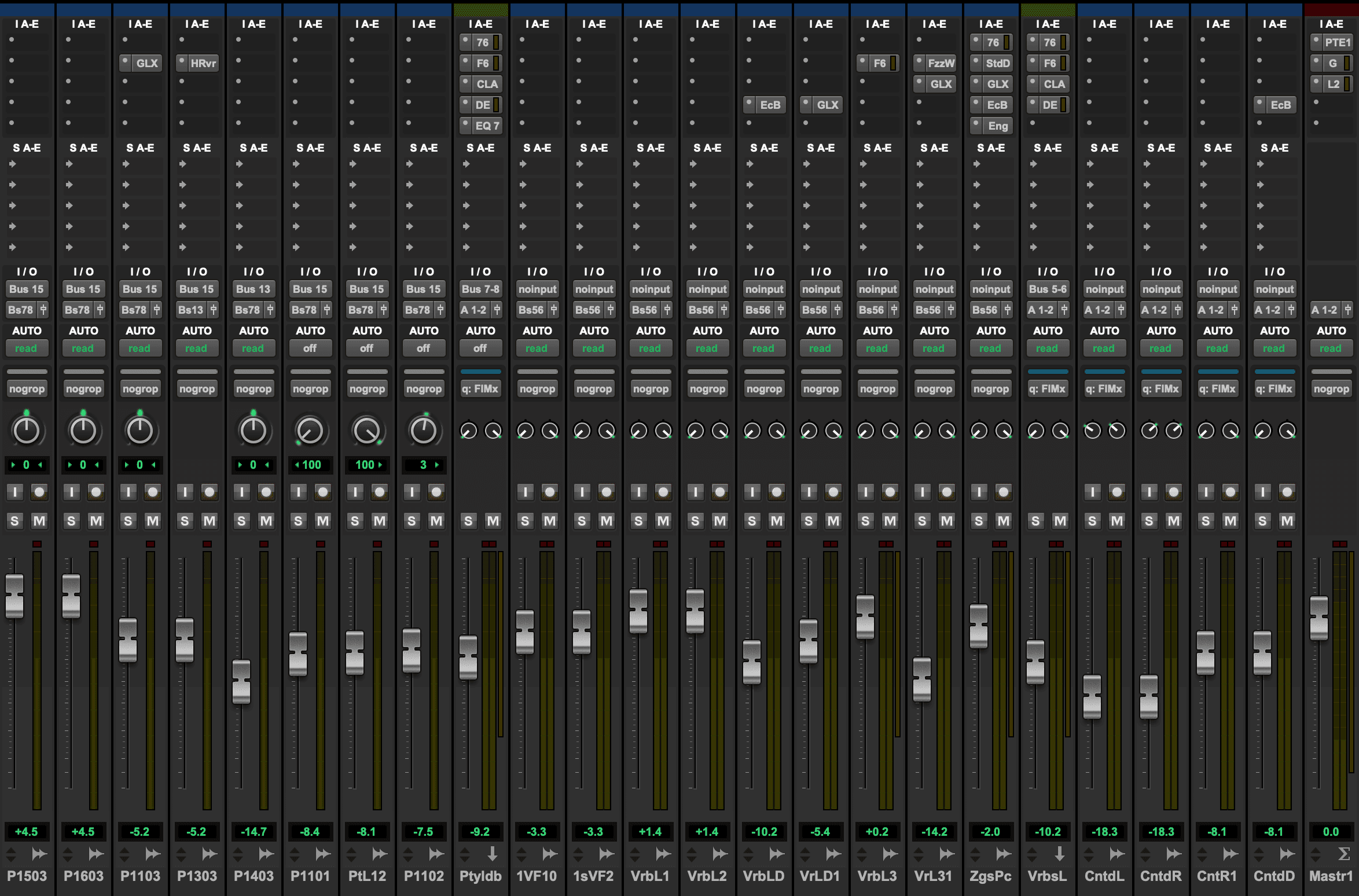Open output selector A 1-2 on Mastr1

click(x=1325, y=310)
